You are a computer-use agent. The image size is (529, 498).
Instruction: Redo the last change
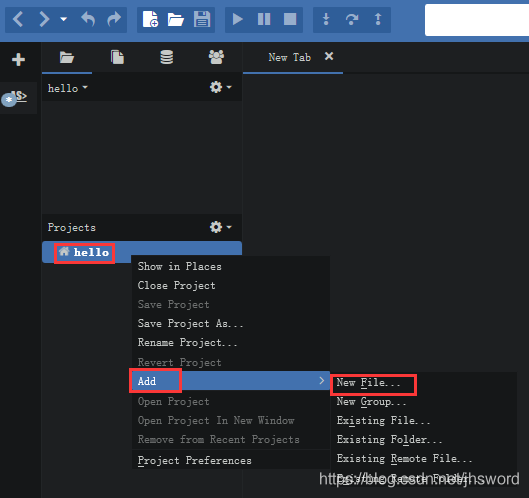click(114, 19)
